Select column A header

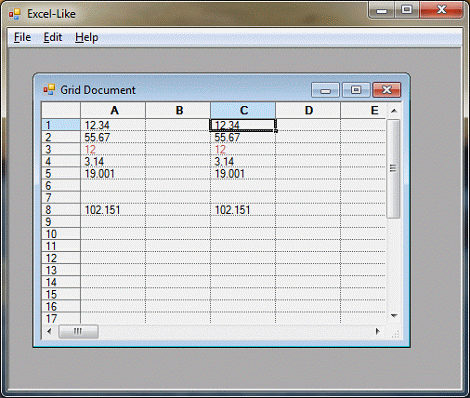click(x=113, y=110)
